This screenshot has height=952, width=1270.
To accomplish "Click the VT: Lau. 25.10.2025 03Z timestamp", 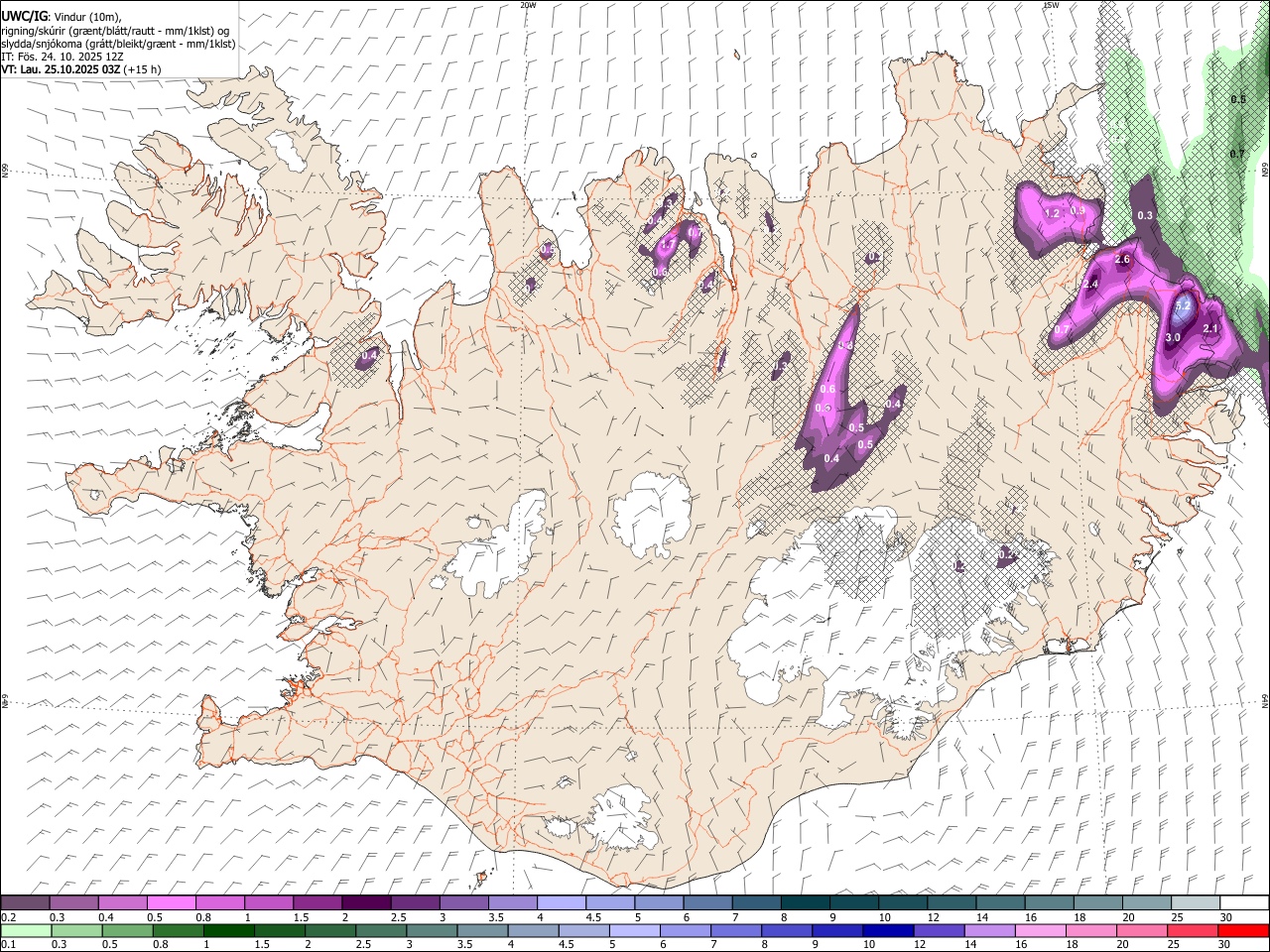I will pyautogui.click(x=62, y=69).
